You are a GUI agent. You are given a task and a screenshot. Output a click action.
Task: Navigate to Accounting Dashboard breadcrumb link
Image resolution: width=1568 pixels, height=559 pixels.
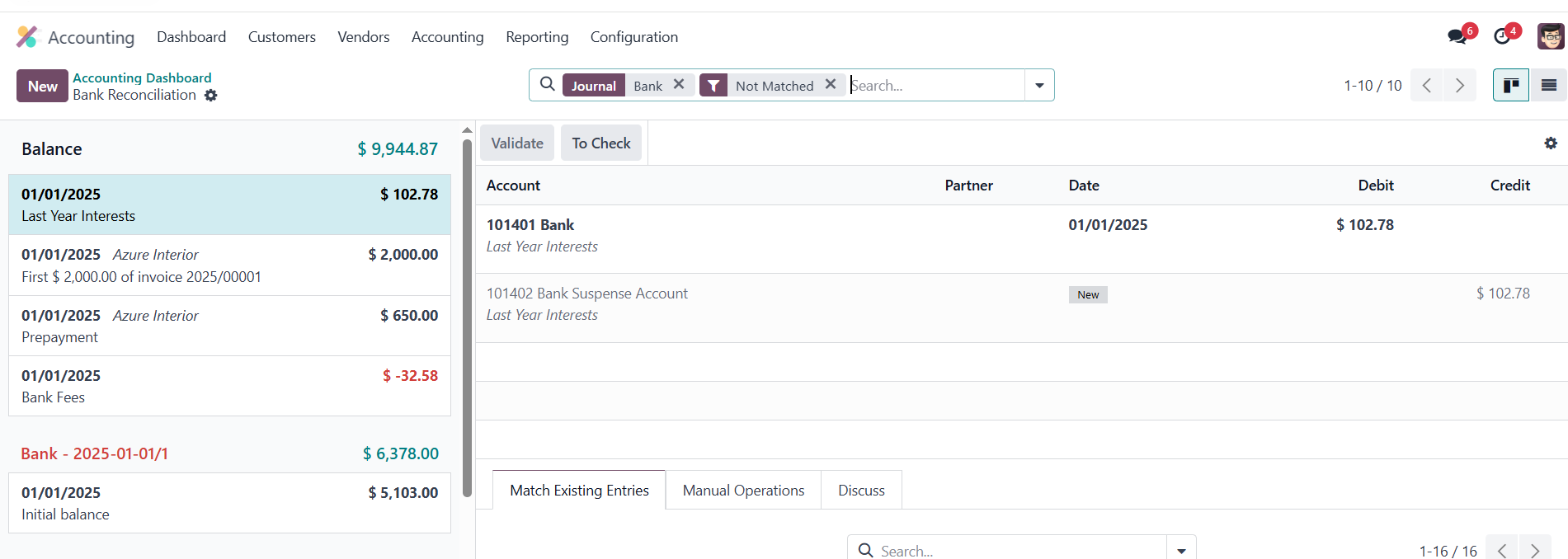click(x=141, y=78)
